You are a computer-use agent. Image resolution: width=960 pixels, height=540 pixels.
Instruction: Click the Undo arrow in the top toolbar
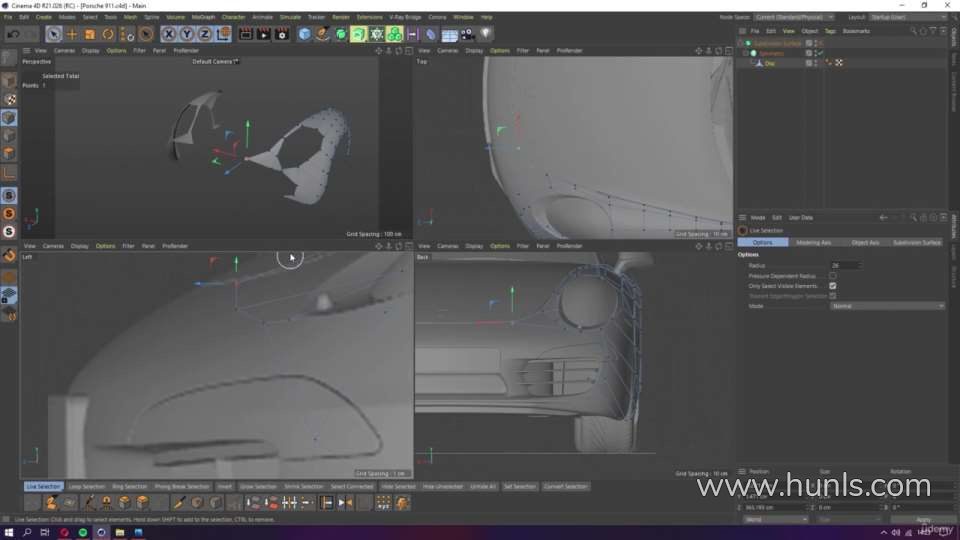click(x=13, y=34)
